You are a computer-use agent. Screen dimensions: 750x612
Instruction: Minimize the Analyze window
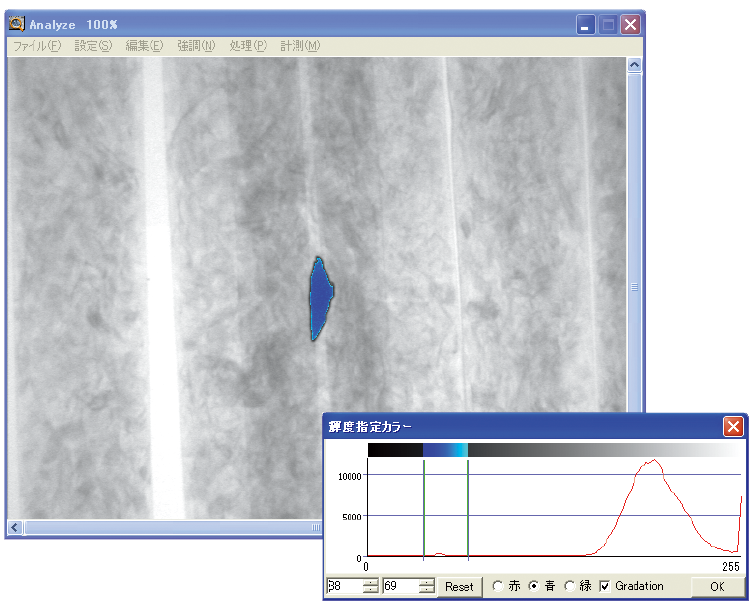586,25
